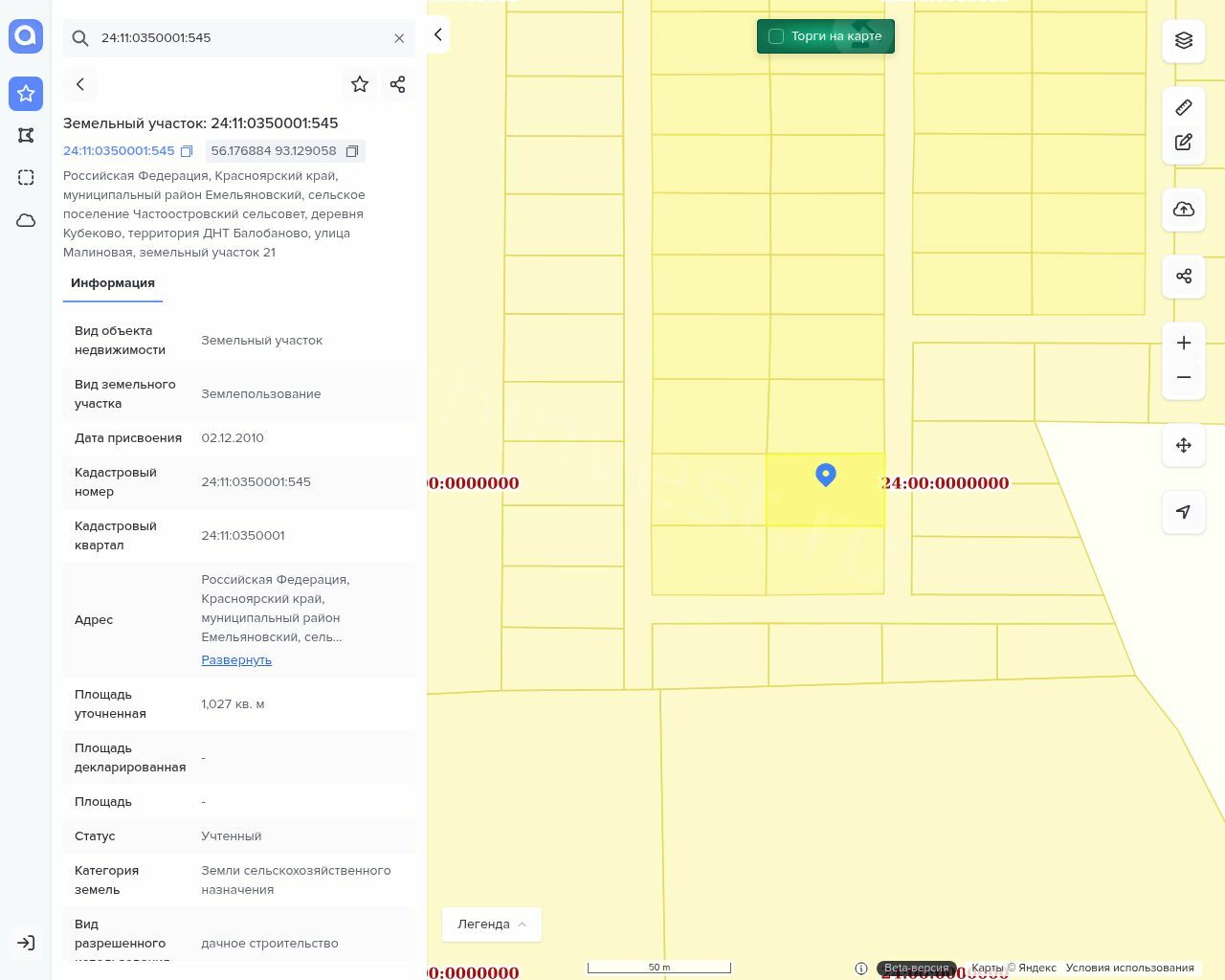
Task: Share this land parcel card
Action: (x=398, y=84)
